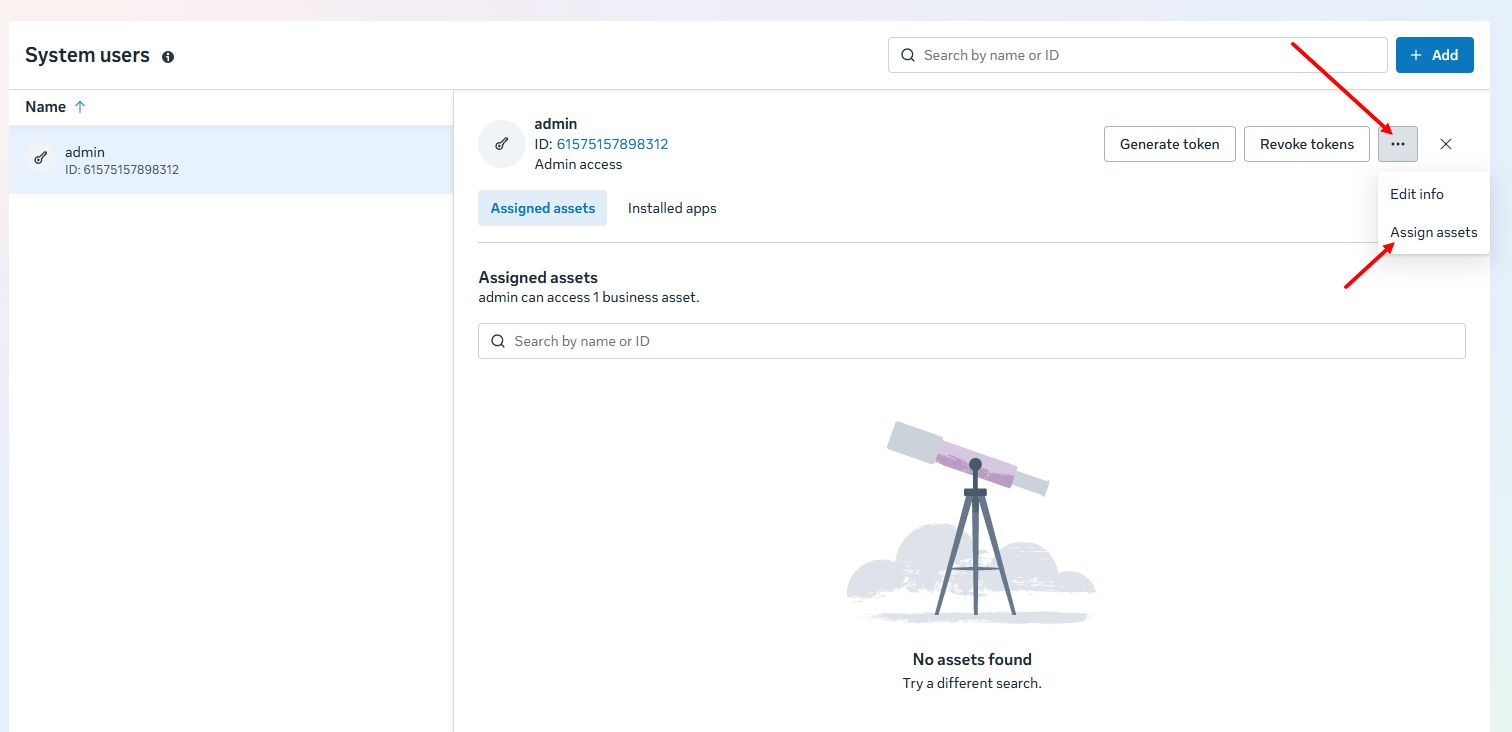This screenshot has height=732, width=1512.
Task: Click the key avatar icon in the admin details header
Action: point(502,144)
